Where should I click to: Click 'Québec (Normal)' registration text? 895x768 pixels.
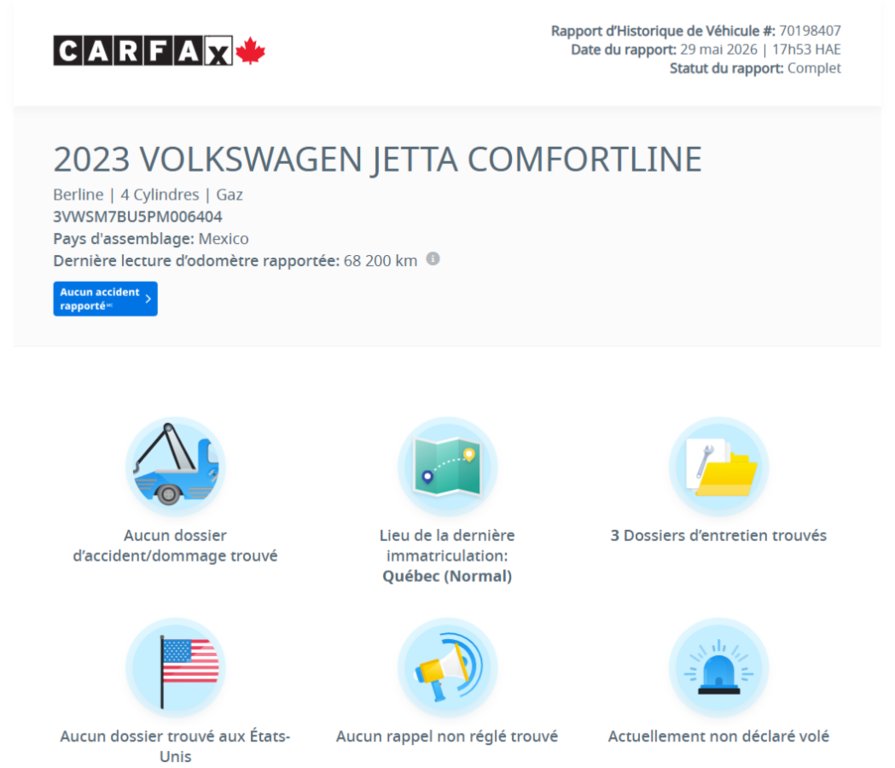pyautogui.click(x=447, y=576)
